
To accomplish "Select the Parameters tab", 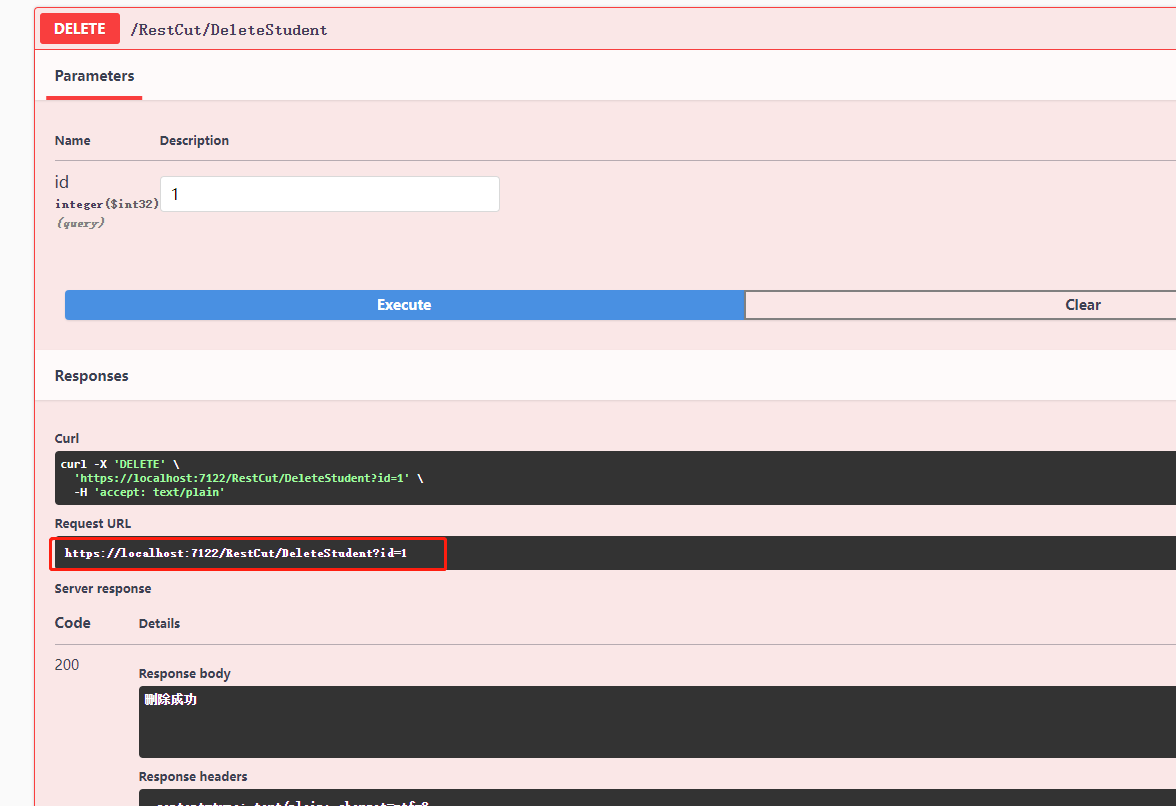I will point(94,76).
